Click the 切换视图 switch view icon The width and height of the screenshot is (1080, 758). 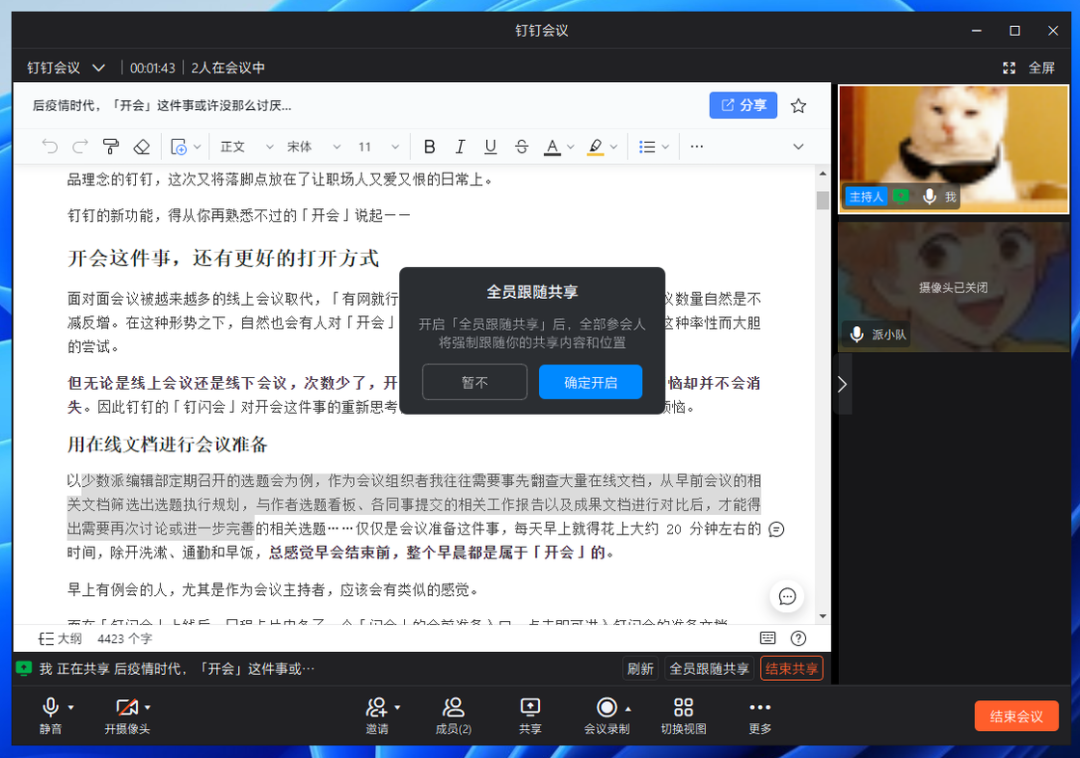[x=683, y=716]
